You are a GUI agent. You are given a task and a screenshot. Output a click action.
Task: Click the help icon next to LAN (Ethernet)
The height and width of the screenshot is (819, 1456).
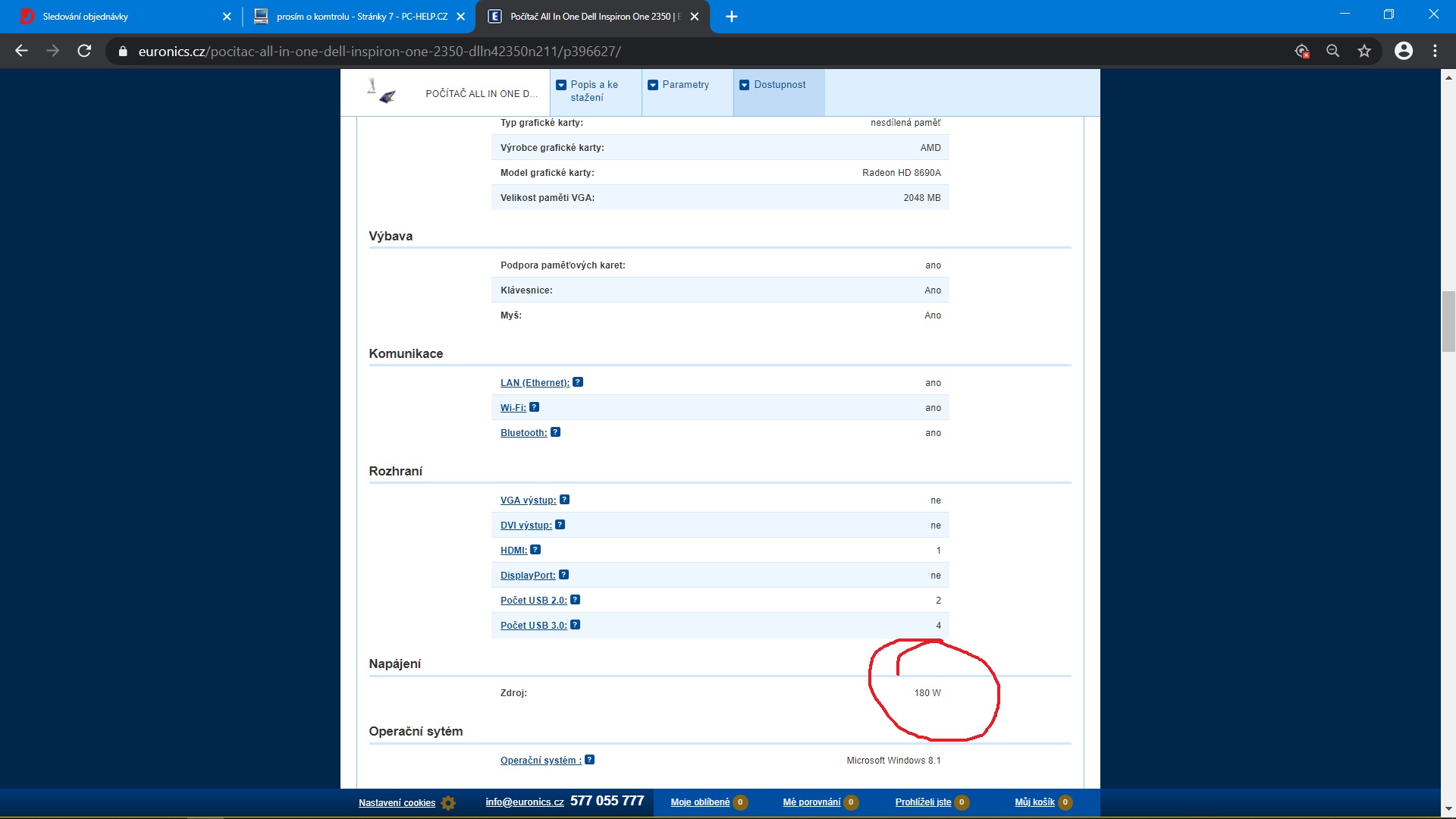click(578, 382)
